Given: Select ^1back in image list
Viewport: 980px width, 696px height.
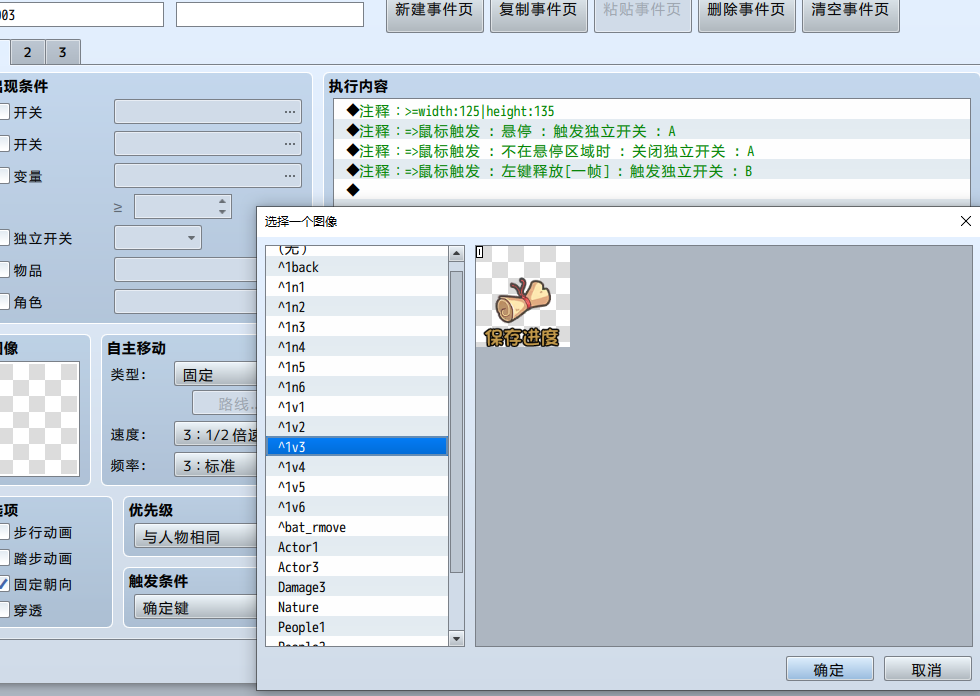Looking at the screenshot, I should click(x=357, y=267).
